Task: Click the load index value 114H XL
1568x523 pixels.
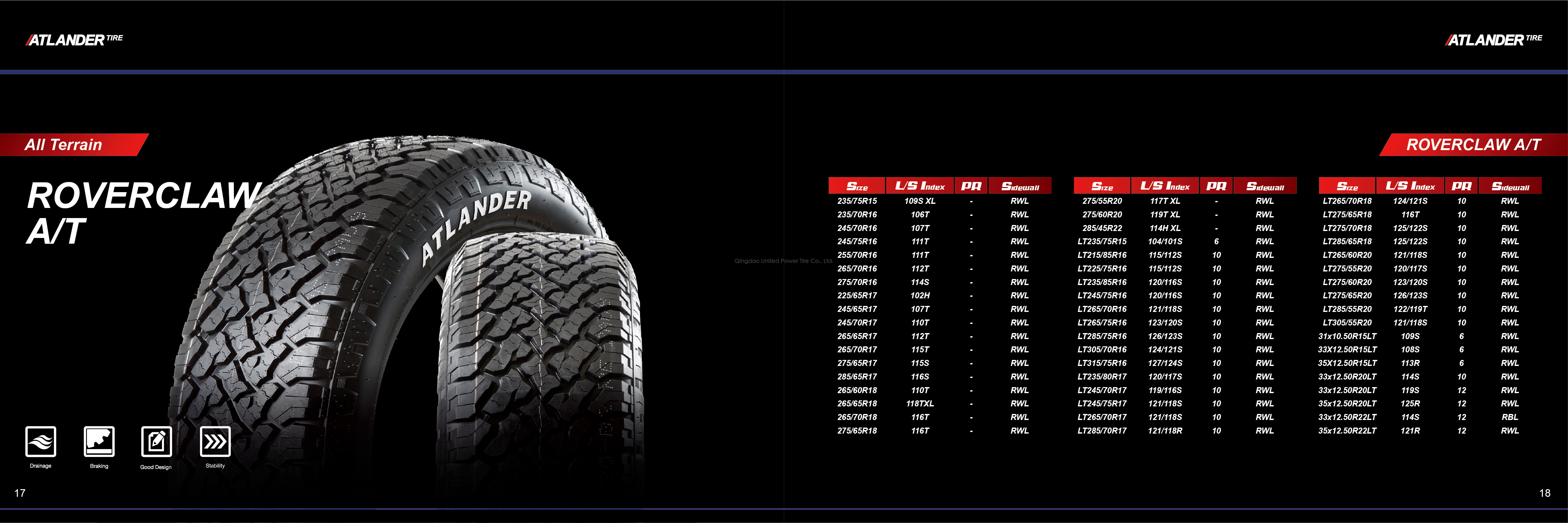Action: (x=1165, y=228)
